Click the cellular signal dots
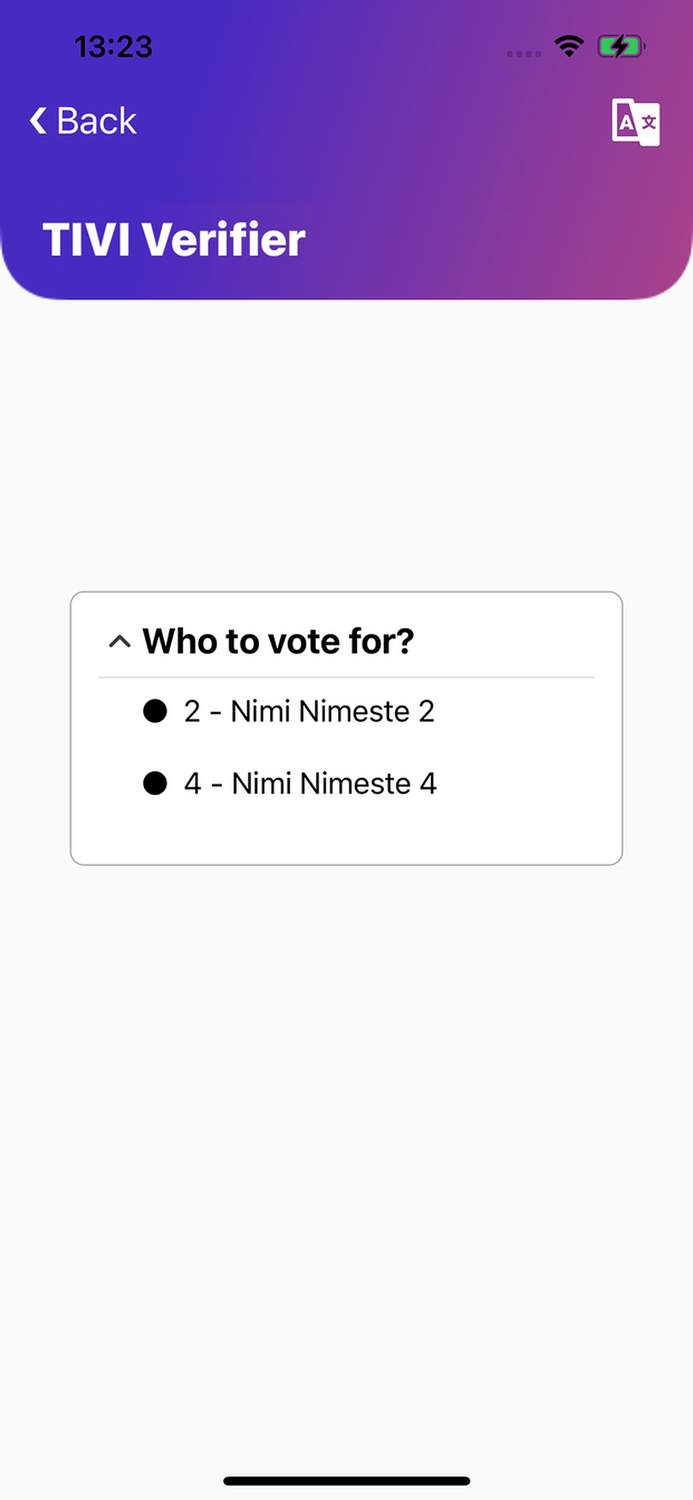This screenshot has height=1500, width=693. (x=524, y=53)
